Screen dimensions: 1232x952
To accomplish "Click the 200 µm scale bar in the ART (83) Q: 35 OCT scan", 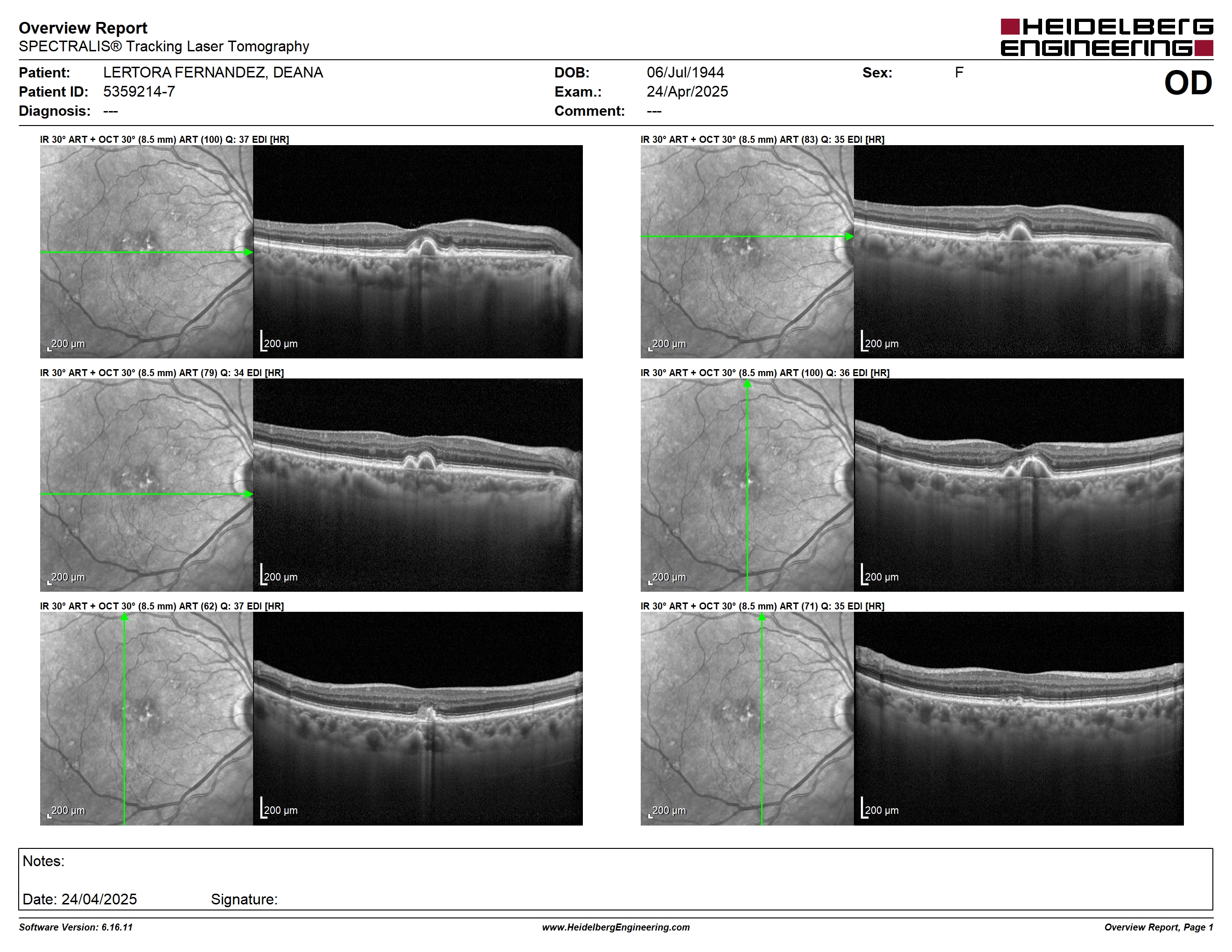I will pos(880,342).
